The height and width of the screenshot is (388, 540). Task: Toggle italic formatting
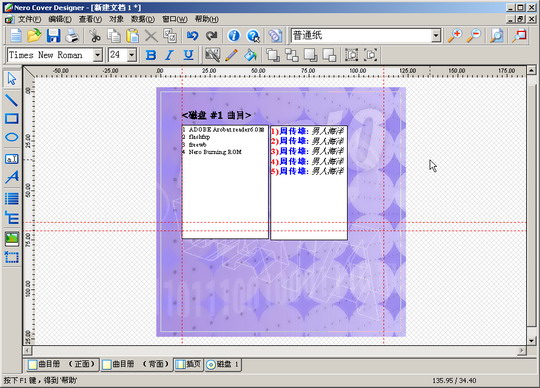pos(169,55)
